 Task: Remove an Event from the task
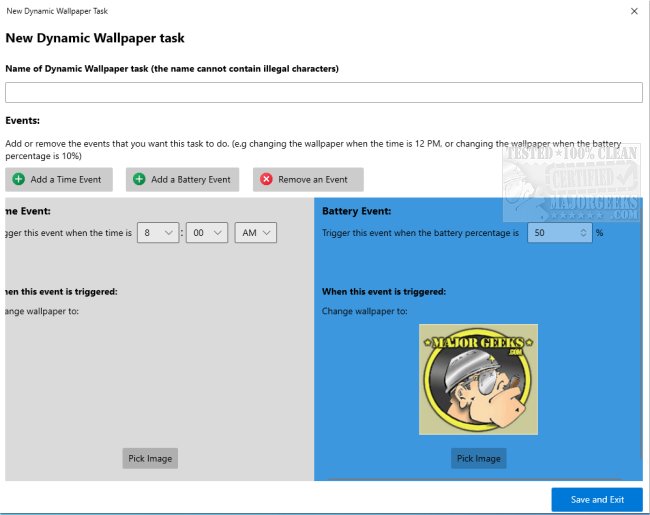coord(308,180)
